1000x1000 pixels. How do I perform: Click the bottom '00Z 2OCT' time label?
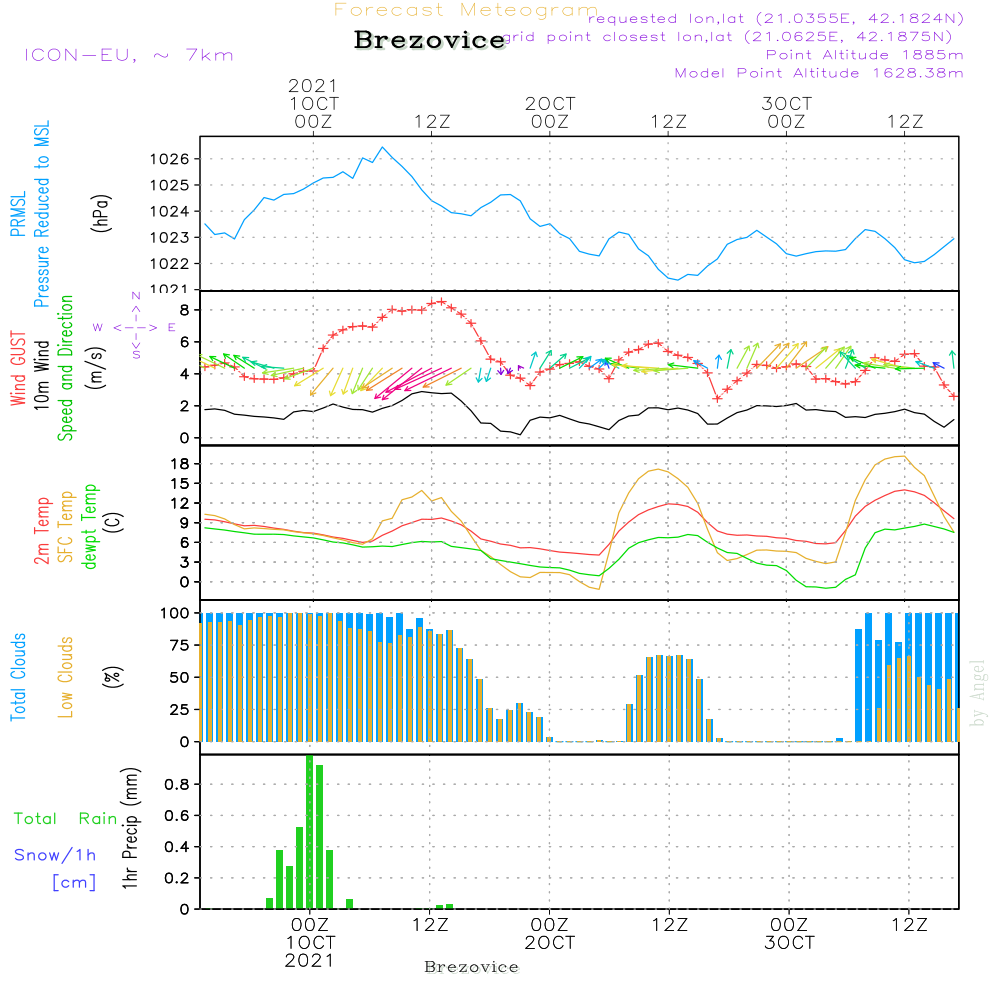(550, 933)
